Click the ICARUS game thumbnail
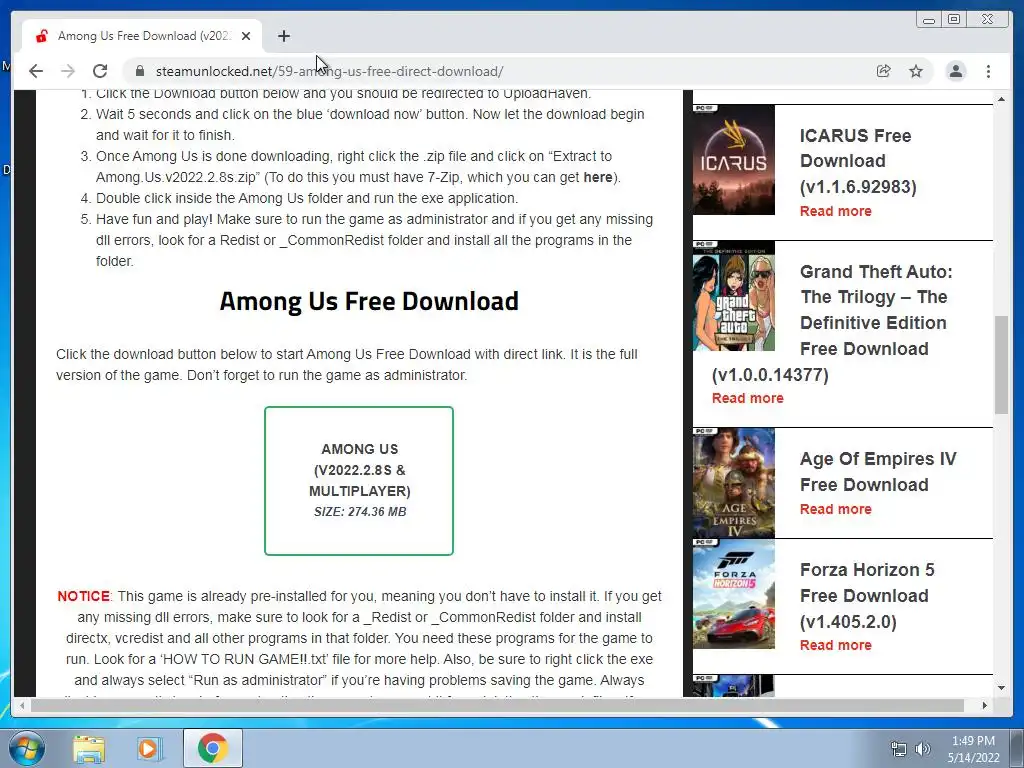Viewport: 1024px width, 768px height. 733,159
